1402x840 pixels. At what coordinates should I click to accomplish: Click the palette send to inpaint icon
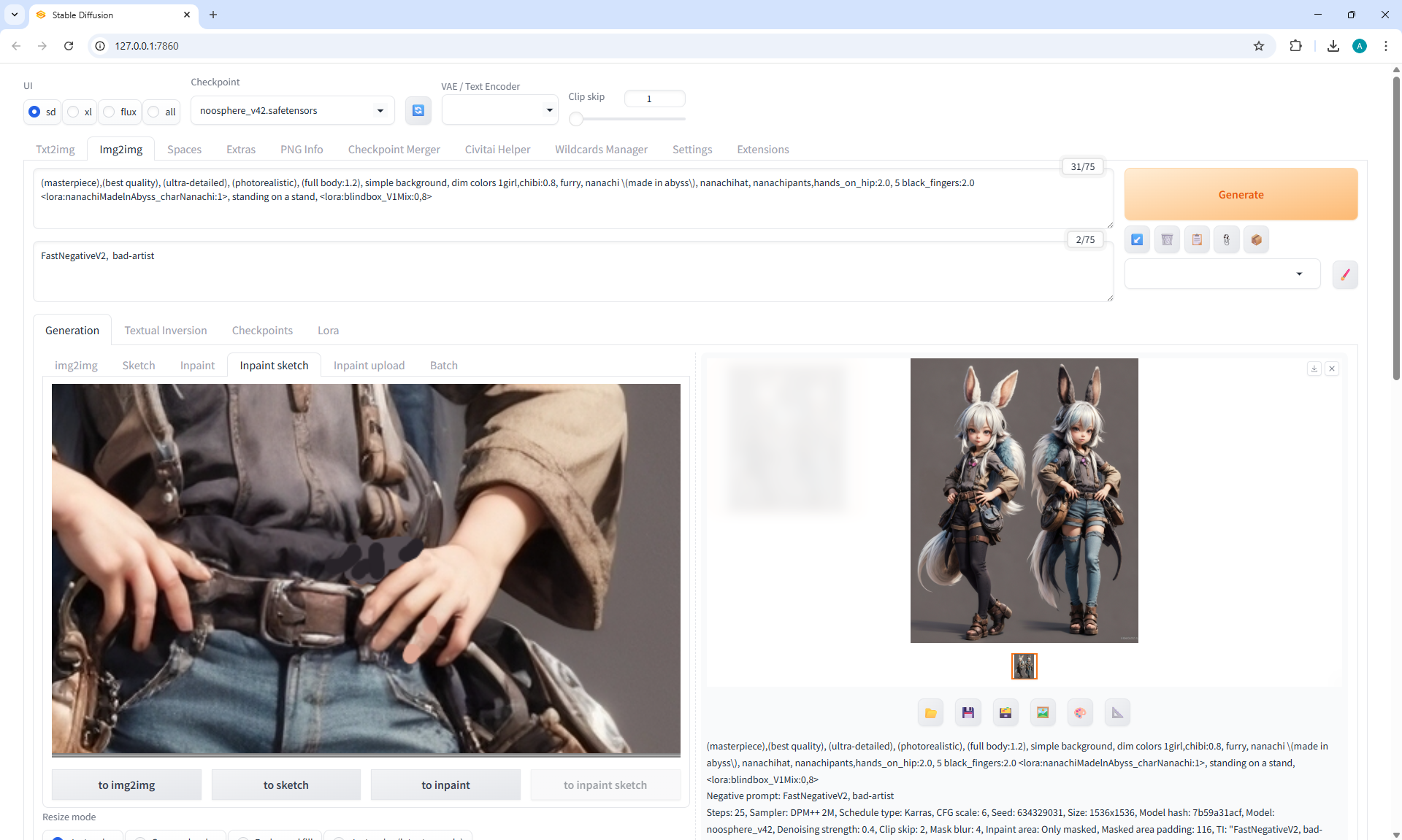[x=1080, y=713]
